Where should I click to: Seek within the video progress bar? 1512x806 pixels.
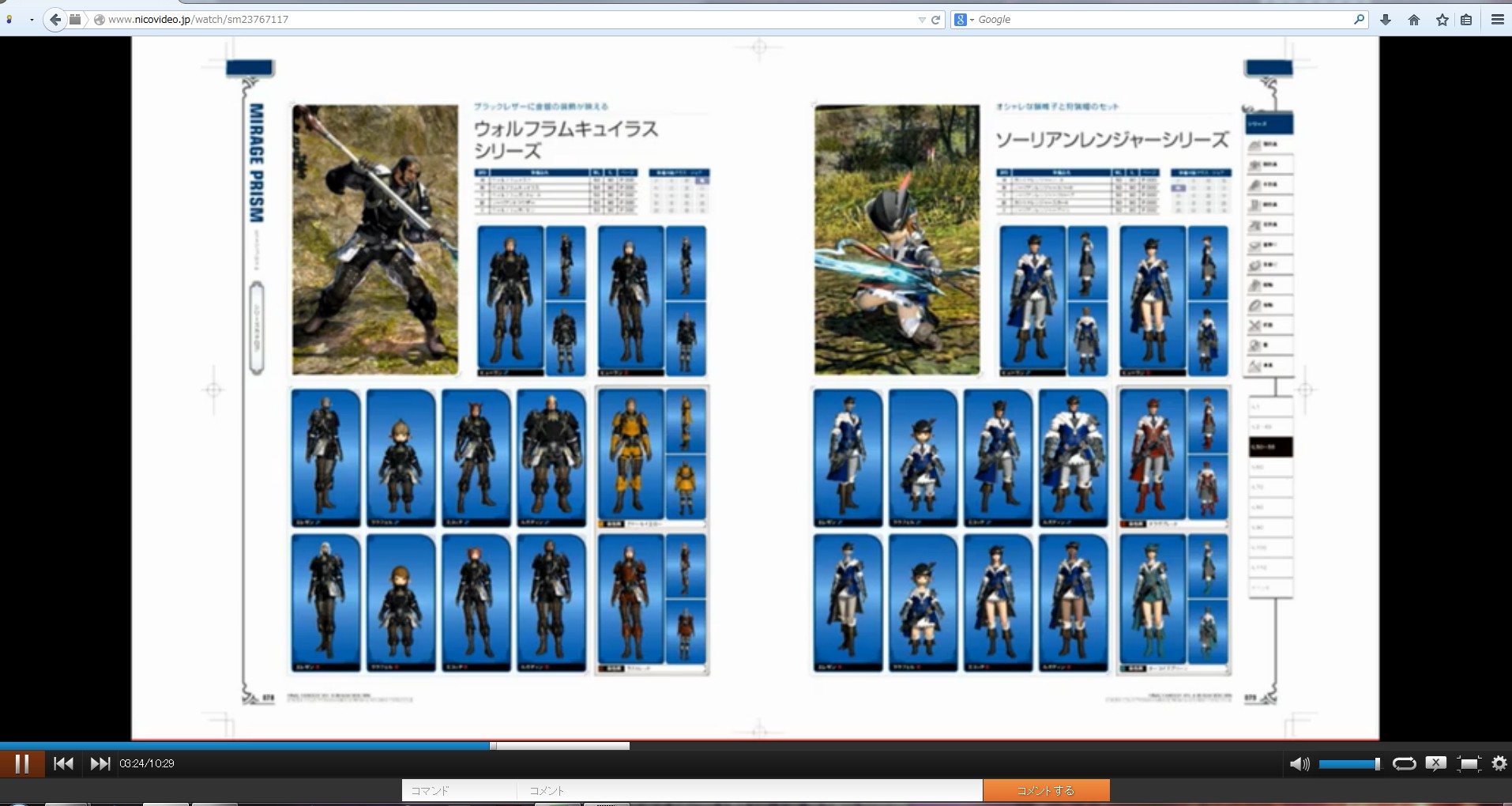tap(756, 746)
